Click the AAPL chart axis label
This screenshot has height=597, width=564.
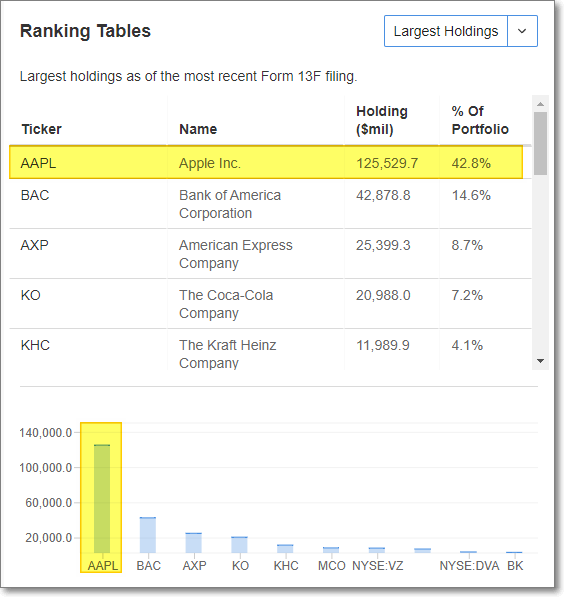(x=103, y=566)
